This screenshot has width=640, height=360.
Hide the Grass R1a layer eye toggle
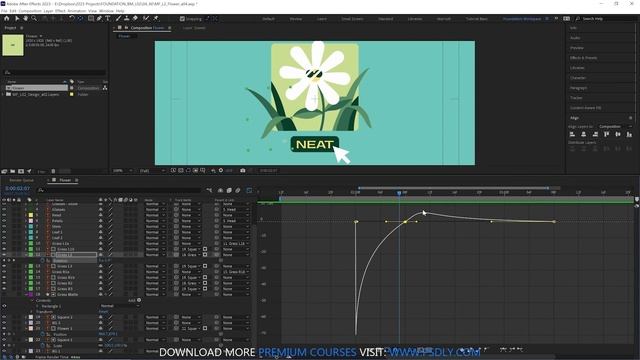[4, 271]
